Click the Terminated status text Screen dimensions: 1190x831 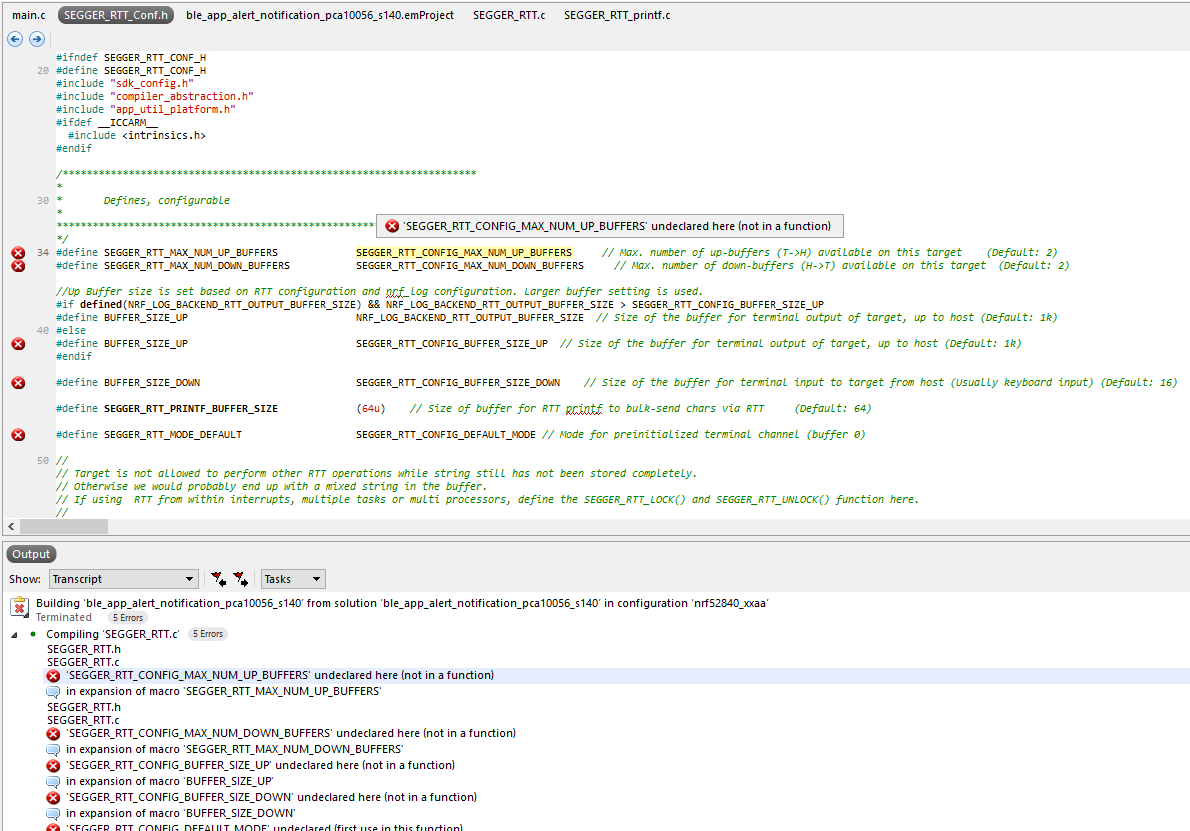tap(64, 618)
